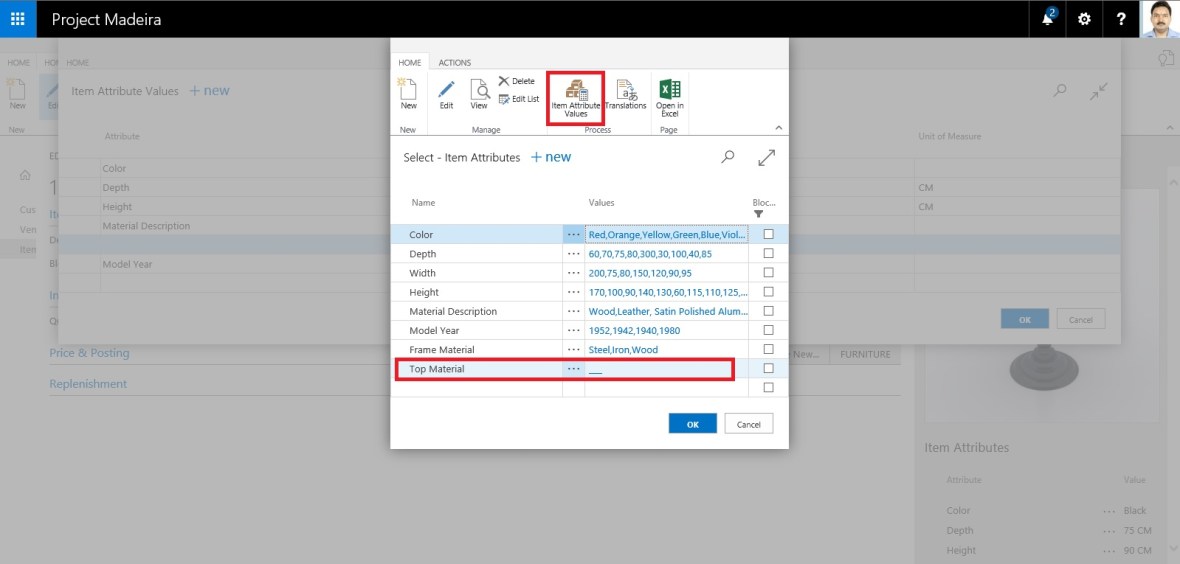The height and width of the screenshot is (564, 1180).
Task: Click the New icon in the dialog ribbon
Action: click(x=408, y=91)
